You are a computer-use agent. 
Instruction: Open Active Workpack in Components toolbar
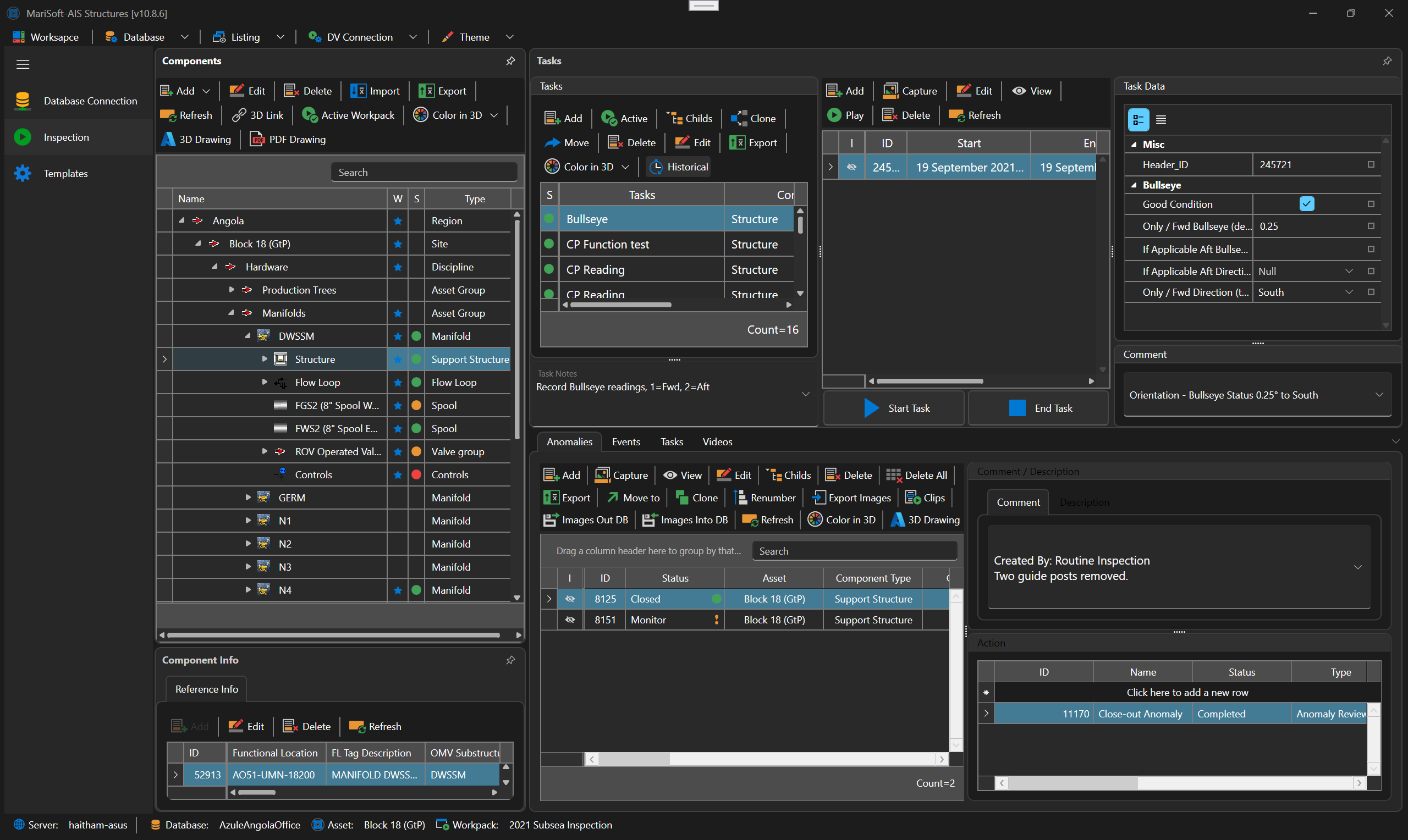(348, 115)
